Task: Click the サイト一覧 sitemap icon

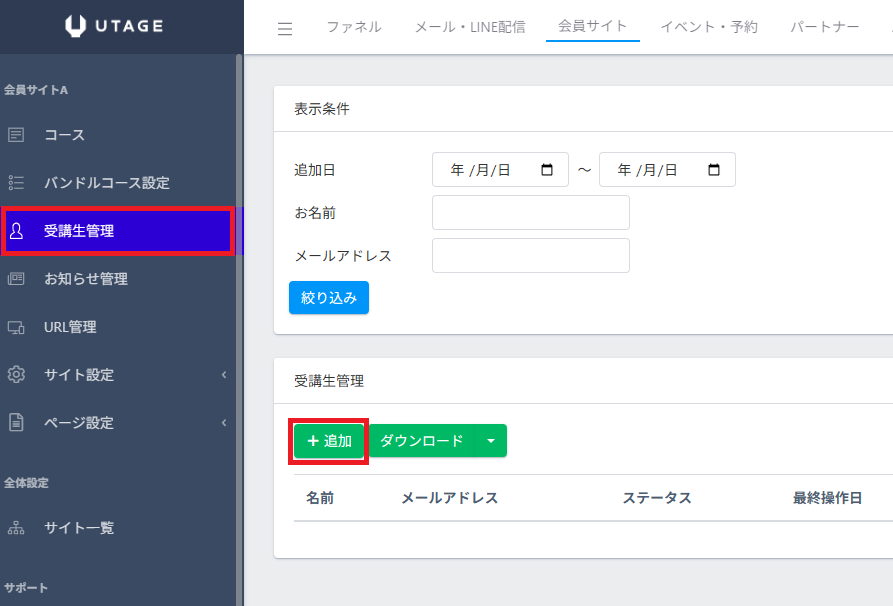Action: (16, 528)
